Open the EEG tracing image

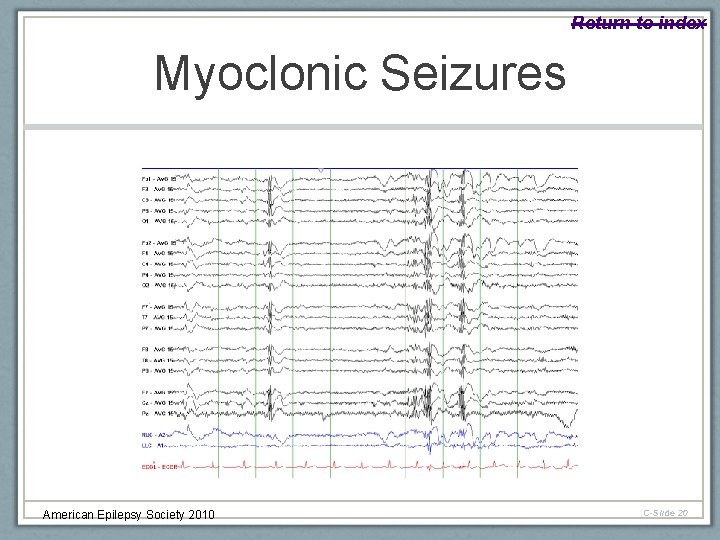[x=360, y=323]
